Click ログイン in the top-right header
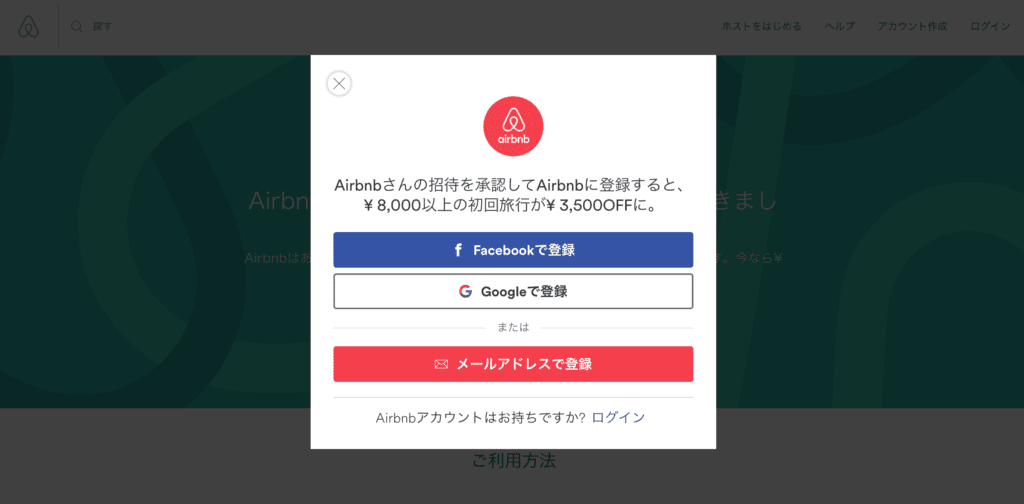1024x504 pixels. pos(990,27)
